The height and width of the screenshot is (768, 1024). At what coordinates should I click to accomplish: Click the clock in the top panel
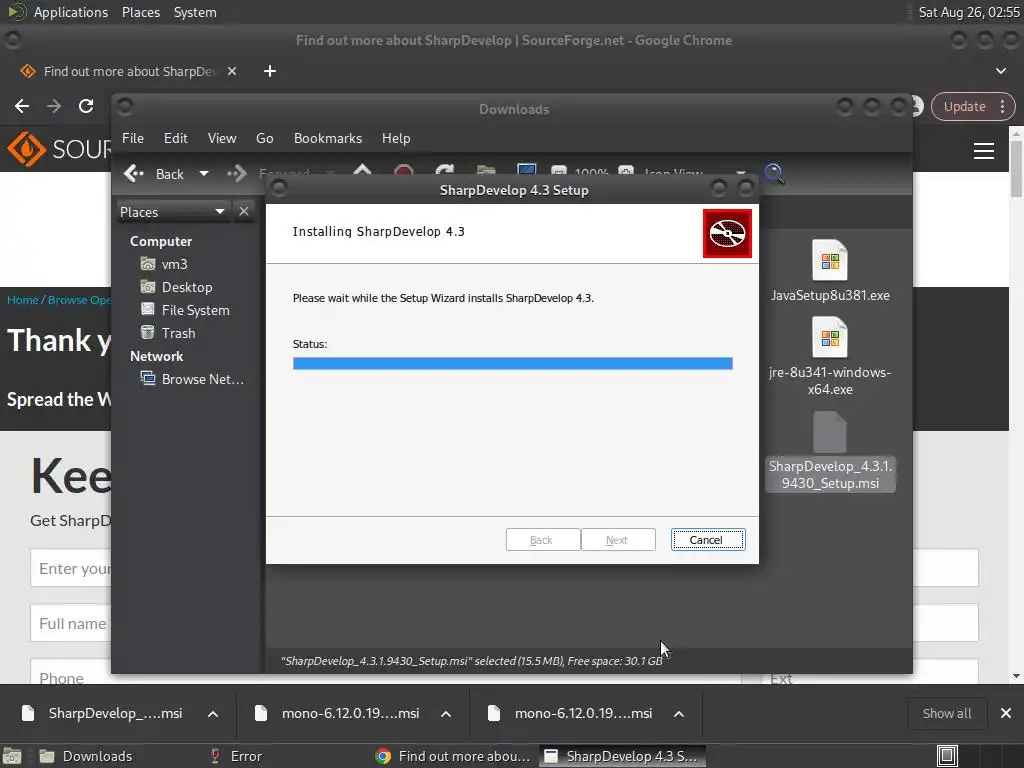click(968, 12)
